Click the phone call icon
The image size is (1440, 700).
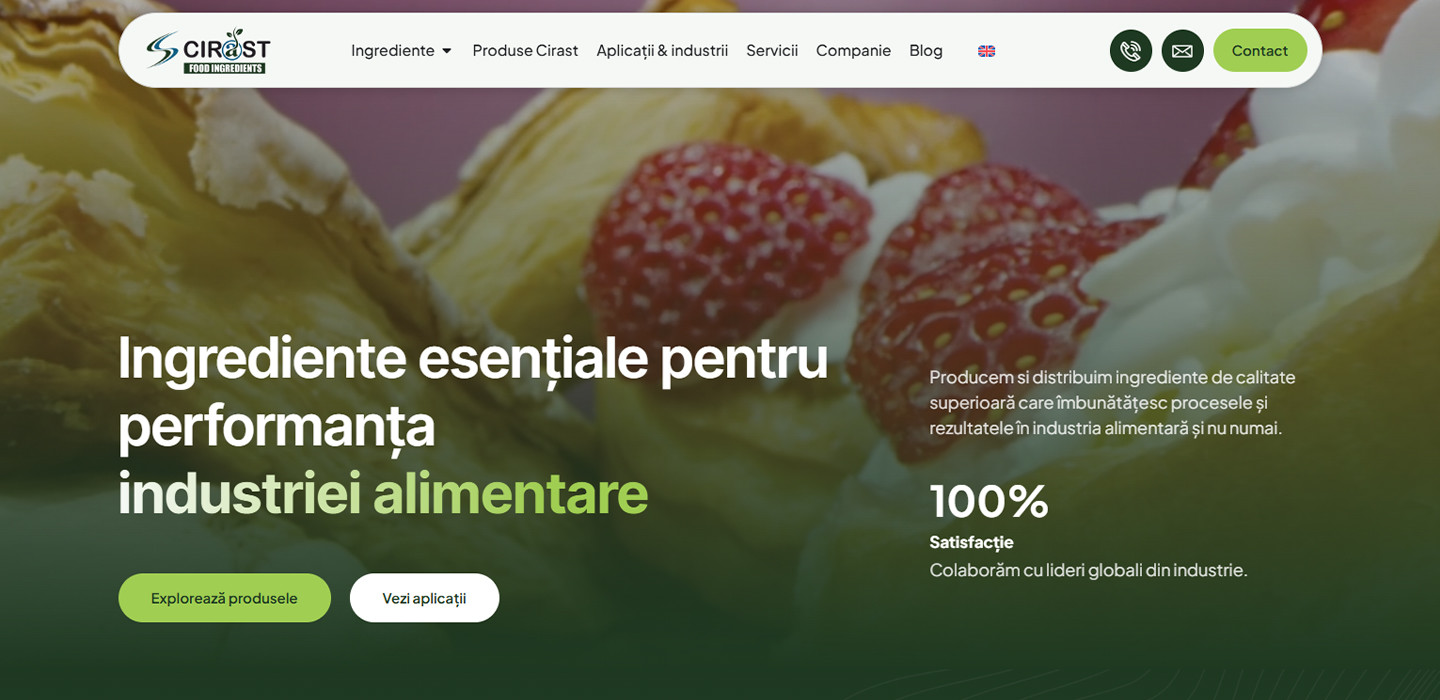point(1131,50)
